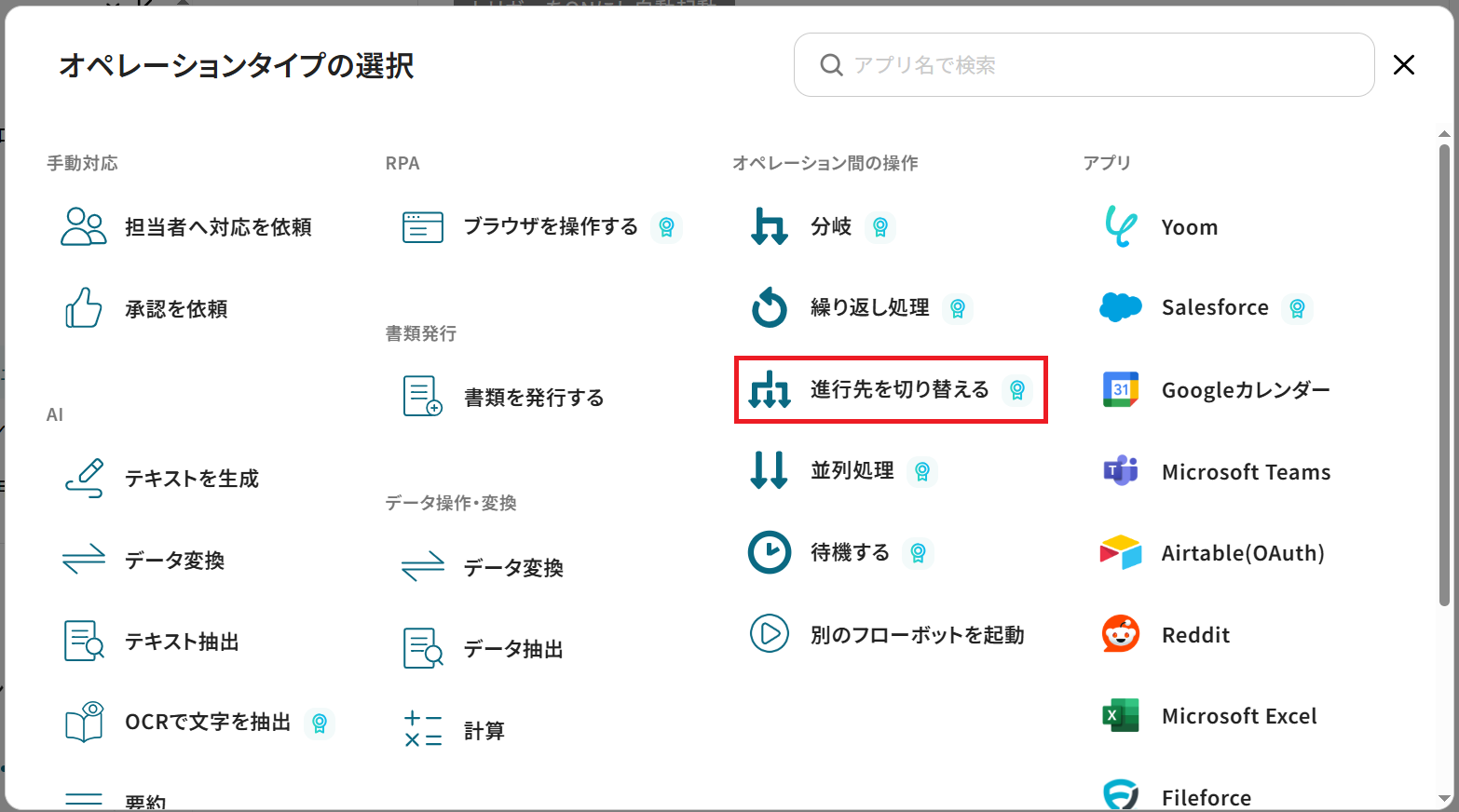Close the operation type selection dialog
Image resolution: width=1459 pixels, height=812 pixels.
click(x=1403, y=65)
